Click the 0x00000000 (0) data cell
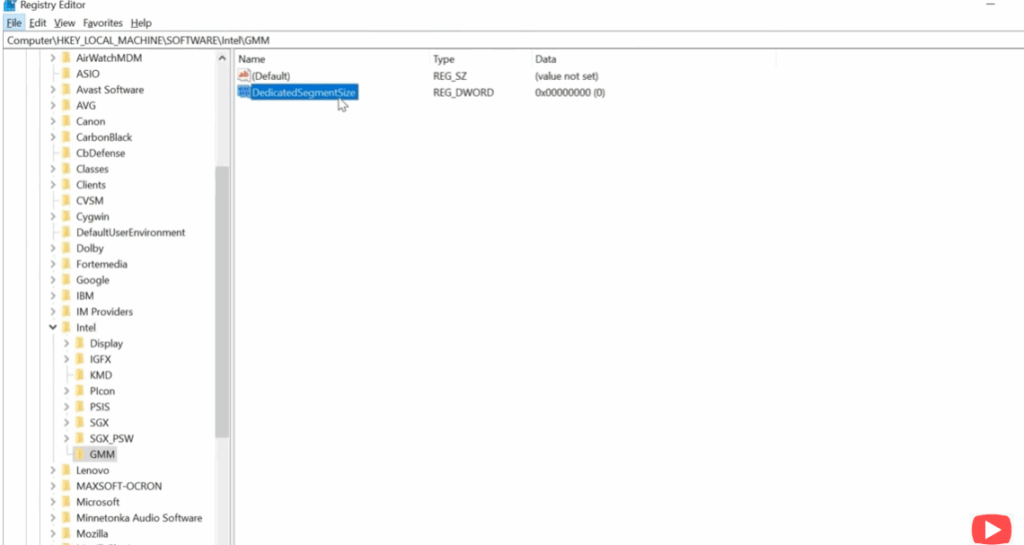Viewport: 1024px width, 545px height. tap(570, 93)
